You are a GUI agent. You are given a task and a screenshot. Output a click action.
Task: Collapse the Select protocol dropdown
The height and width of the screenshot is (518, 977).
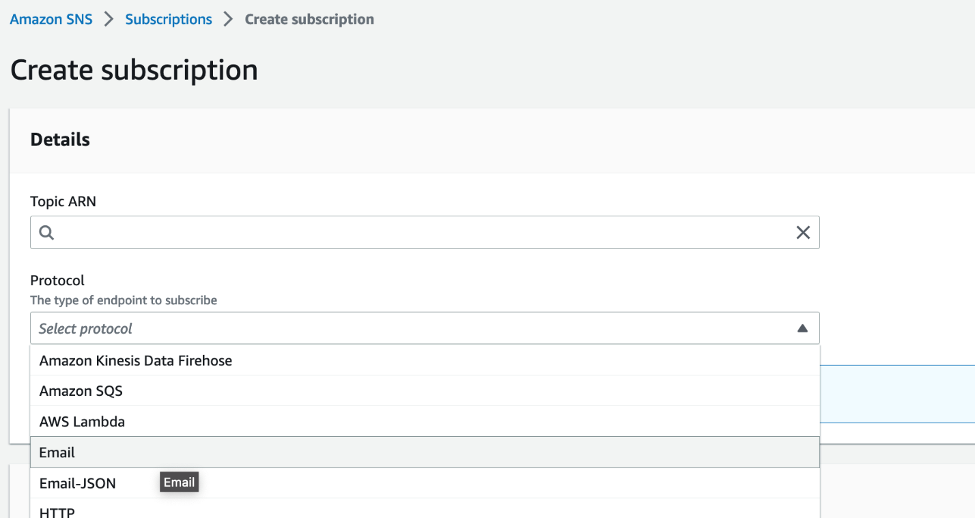pos(424,328)
